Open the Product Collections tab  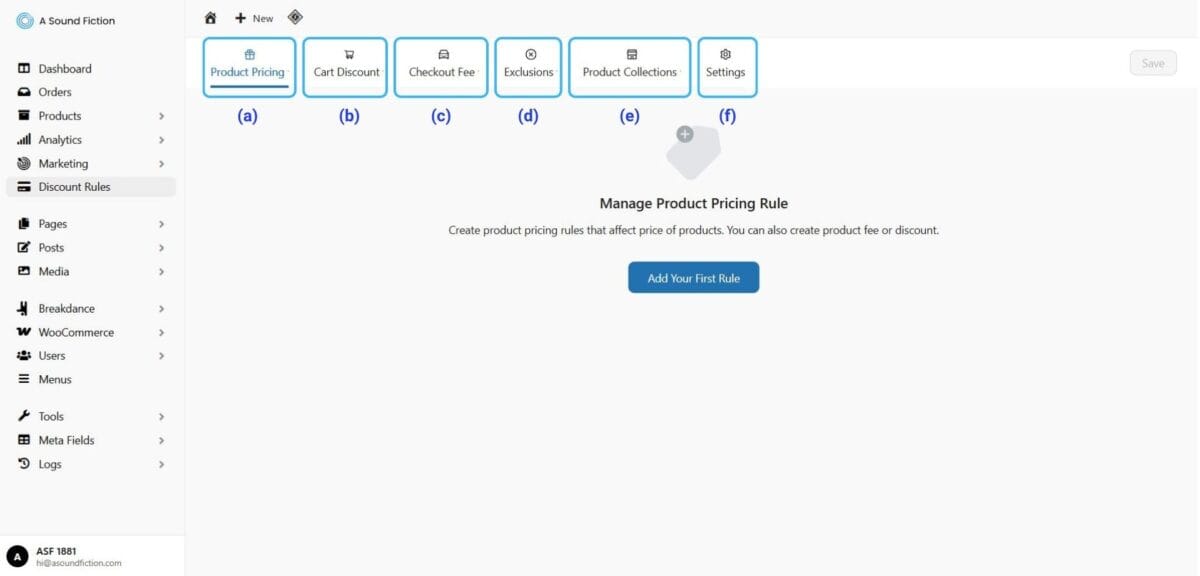tap(629, 67)
